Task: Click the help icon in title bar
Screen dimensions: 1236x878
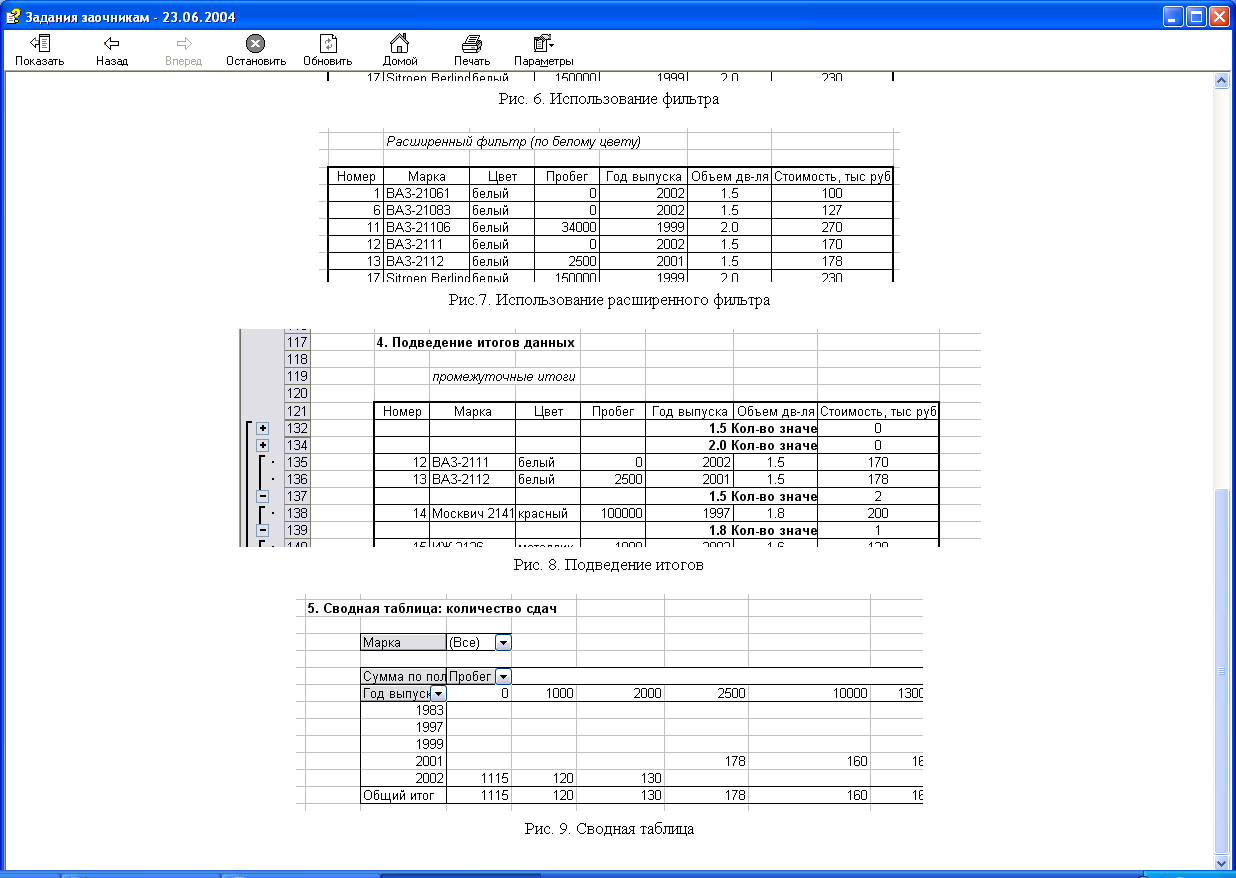Action: [x=12, y=16]
